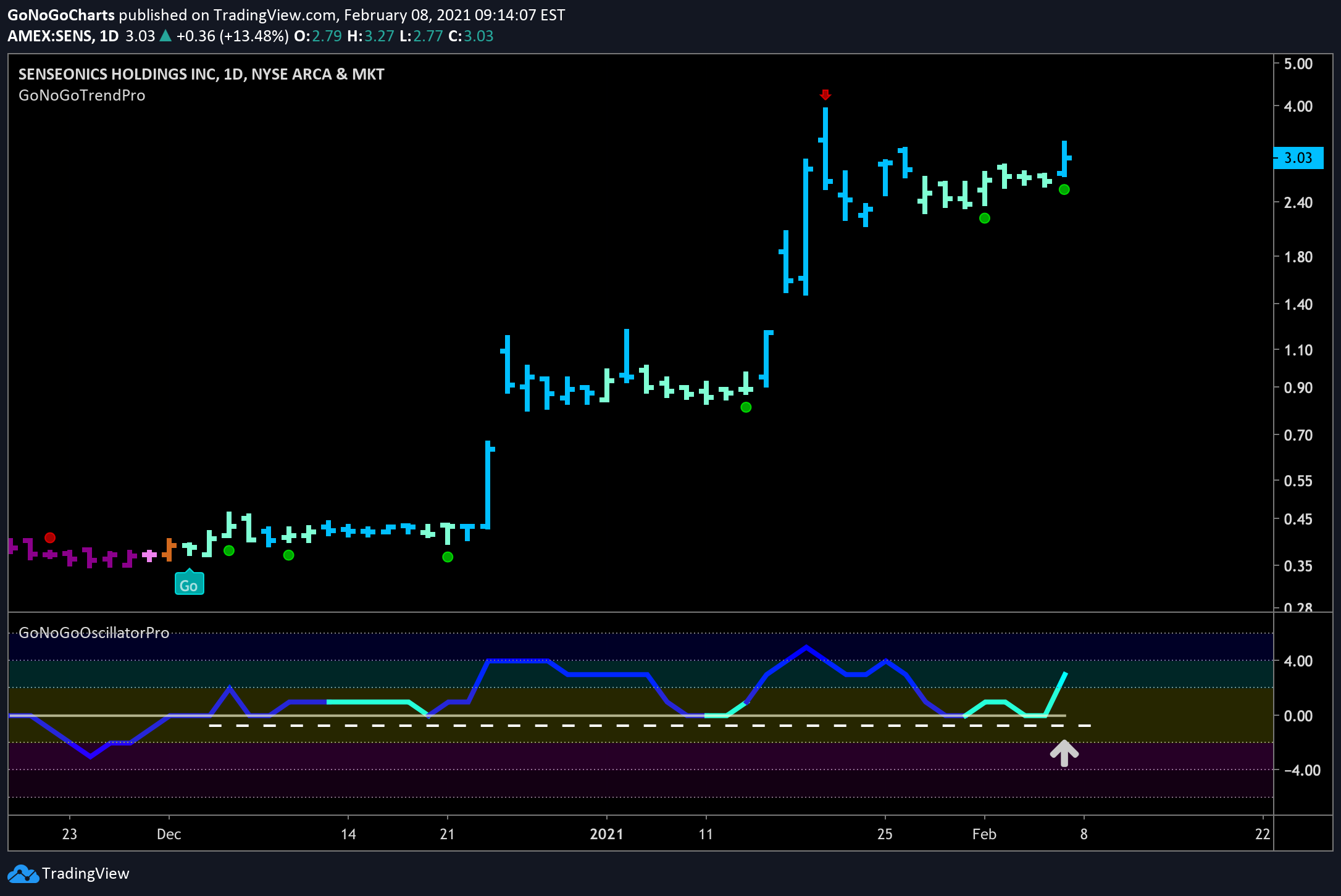Click the green dot marker near Feb 1

[985, 218]
